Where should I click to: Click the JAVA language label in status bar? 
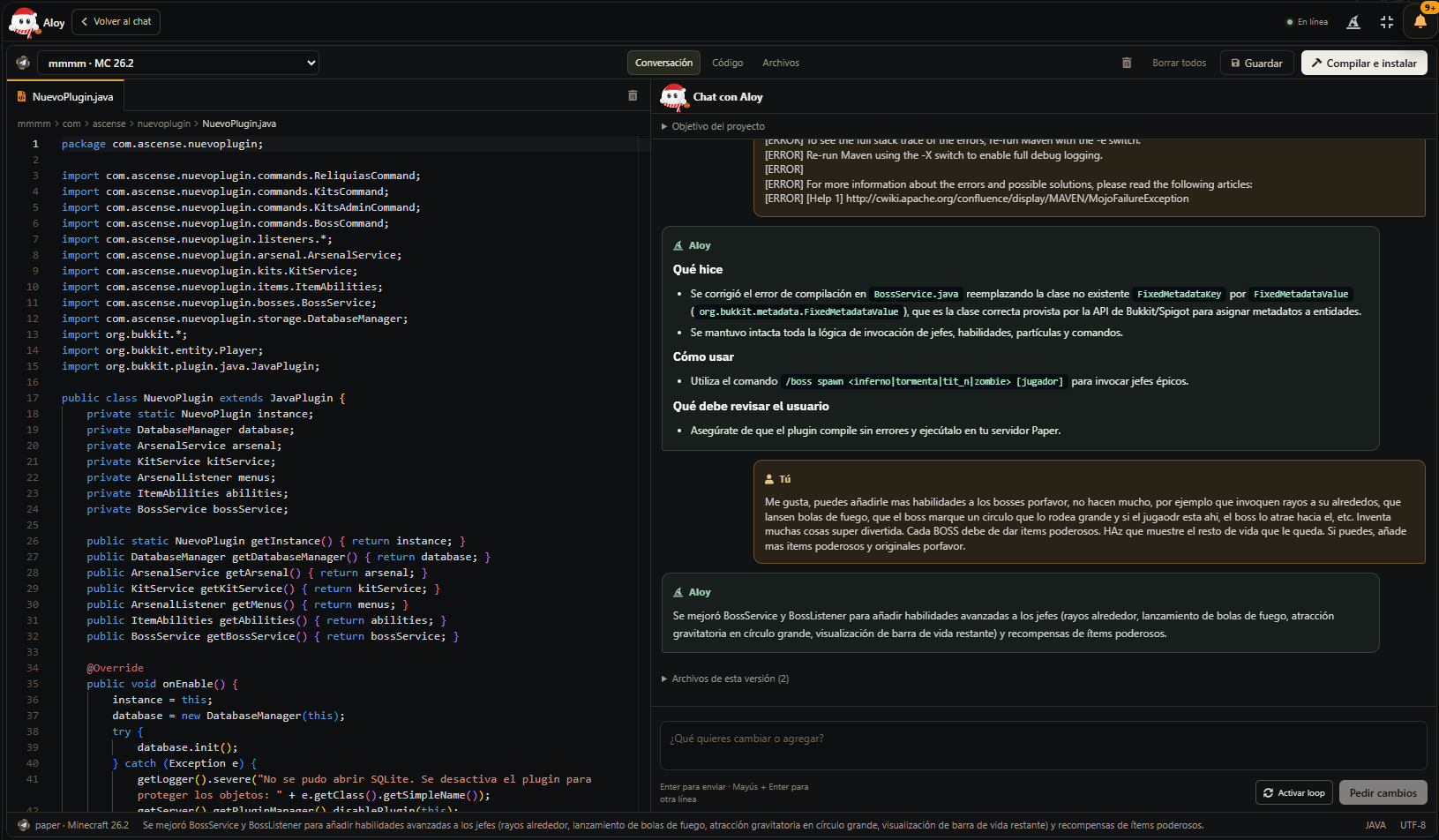coord(1375,825)
